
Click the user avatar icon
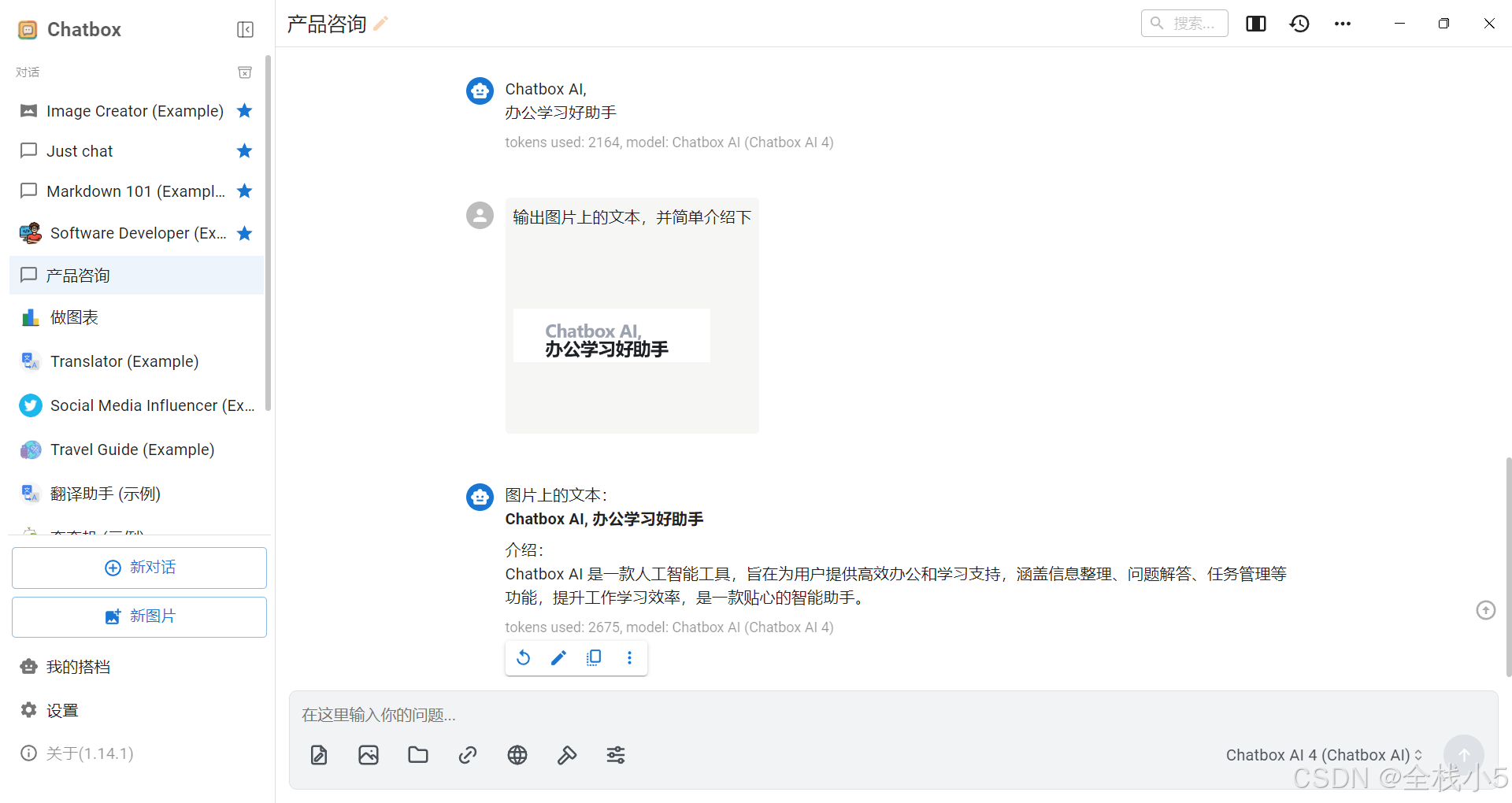pyautogui.click(x=480, y=215)
